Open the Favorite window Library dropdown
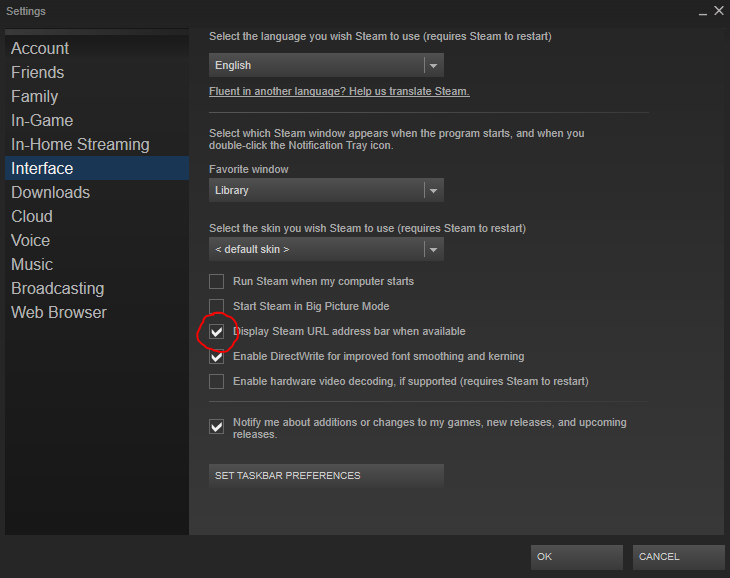Viewport: 730px width, 578px height. 326,190
